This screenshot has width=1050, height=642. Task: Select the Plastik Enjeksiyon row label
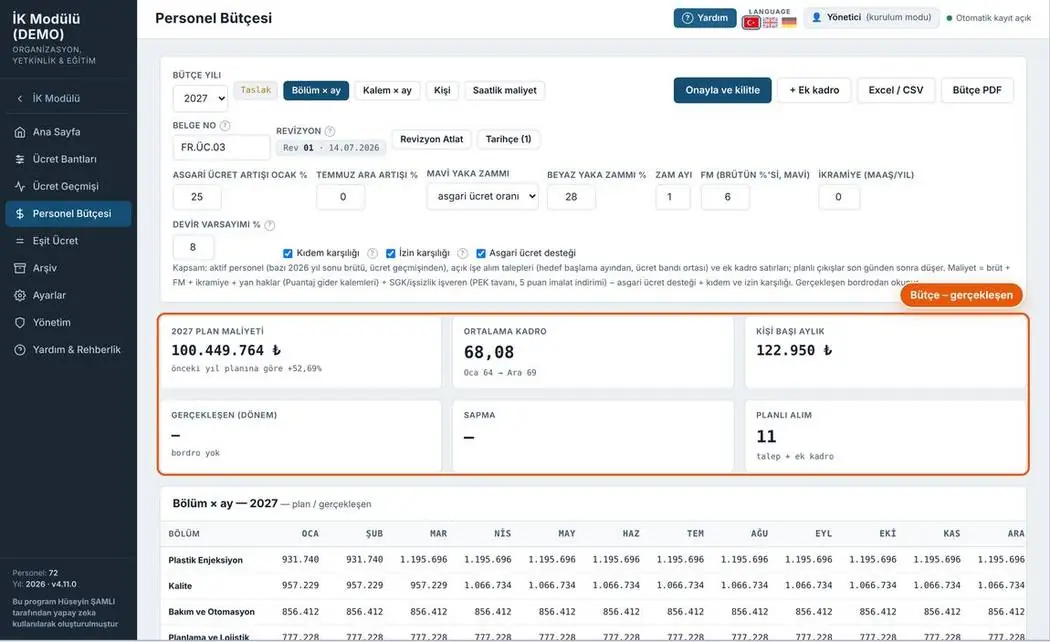coord(206,560)
